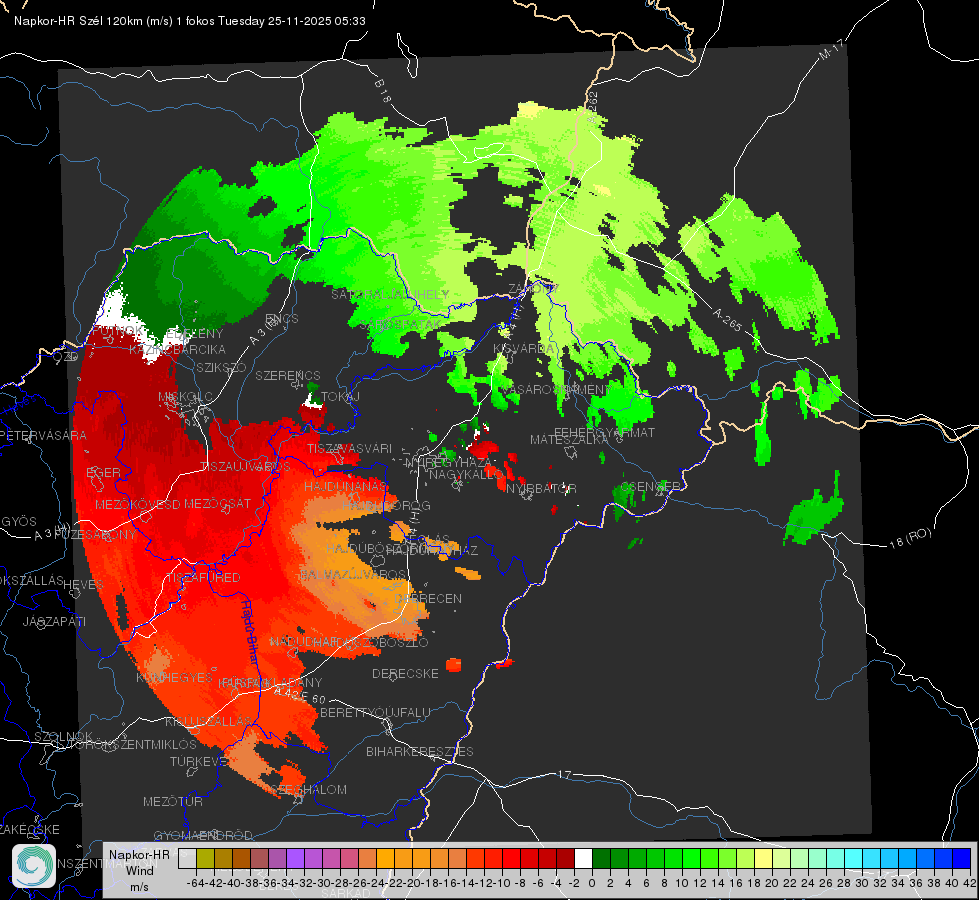Click the HAJDÚNÁNÁS city label
This screenshot has height=900, width=979.
point(345,486)
